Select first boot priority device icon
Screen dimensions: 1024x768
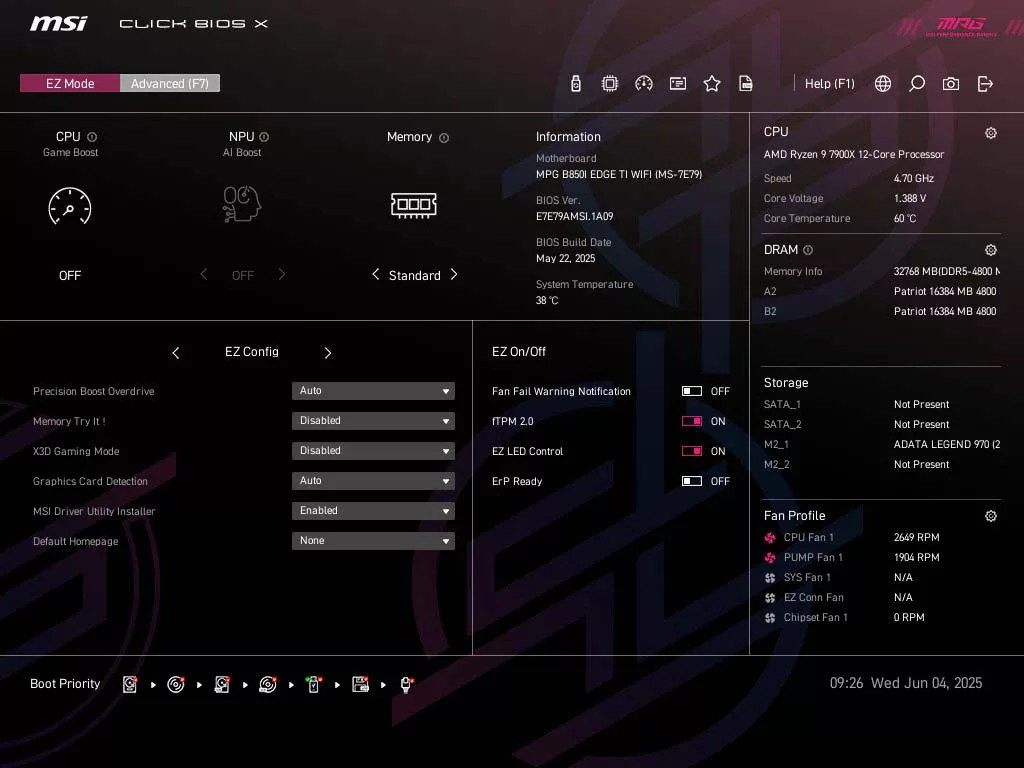coord(130,684)
